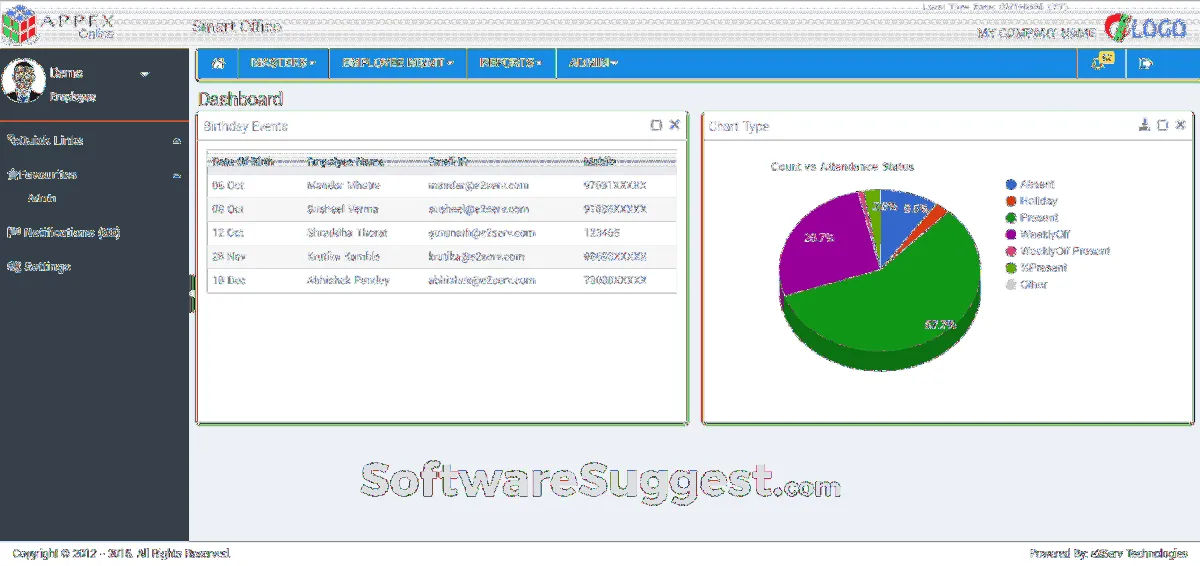Toggle the Holiday legend marker

tap(1011, 201)
